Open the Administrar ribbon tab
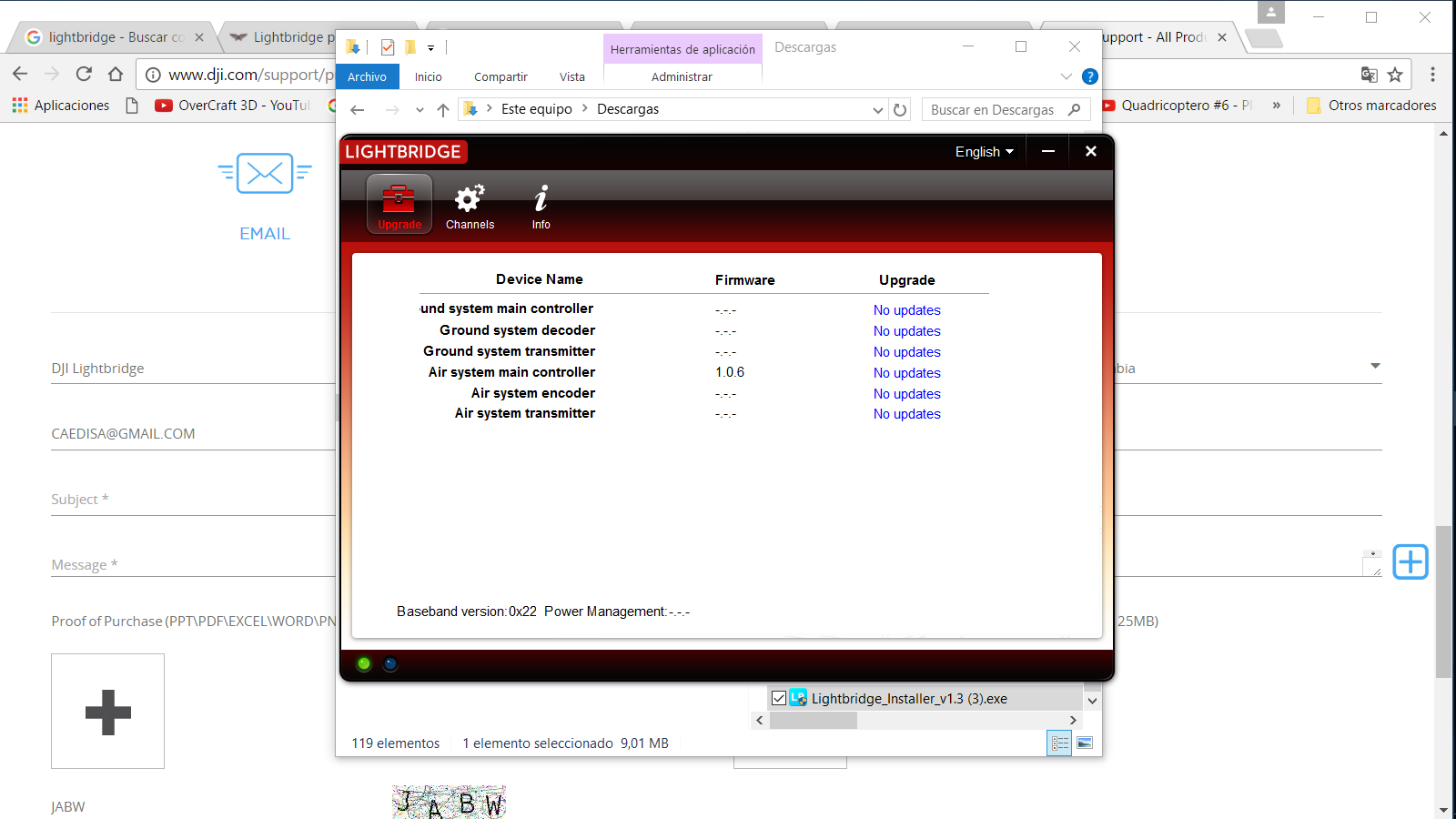This screenshot has width=1456, height=819. (x=682, y=76)
